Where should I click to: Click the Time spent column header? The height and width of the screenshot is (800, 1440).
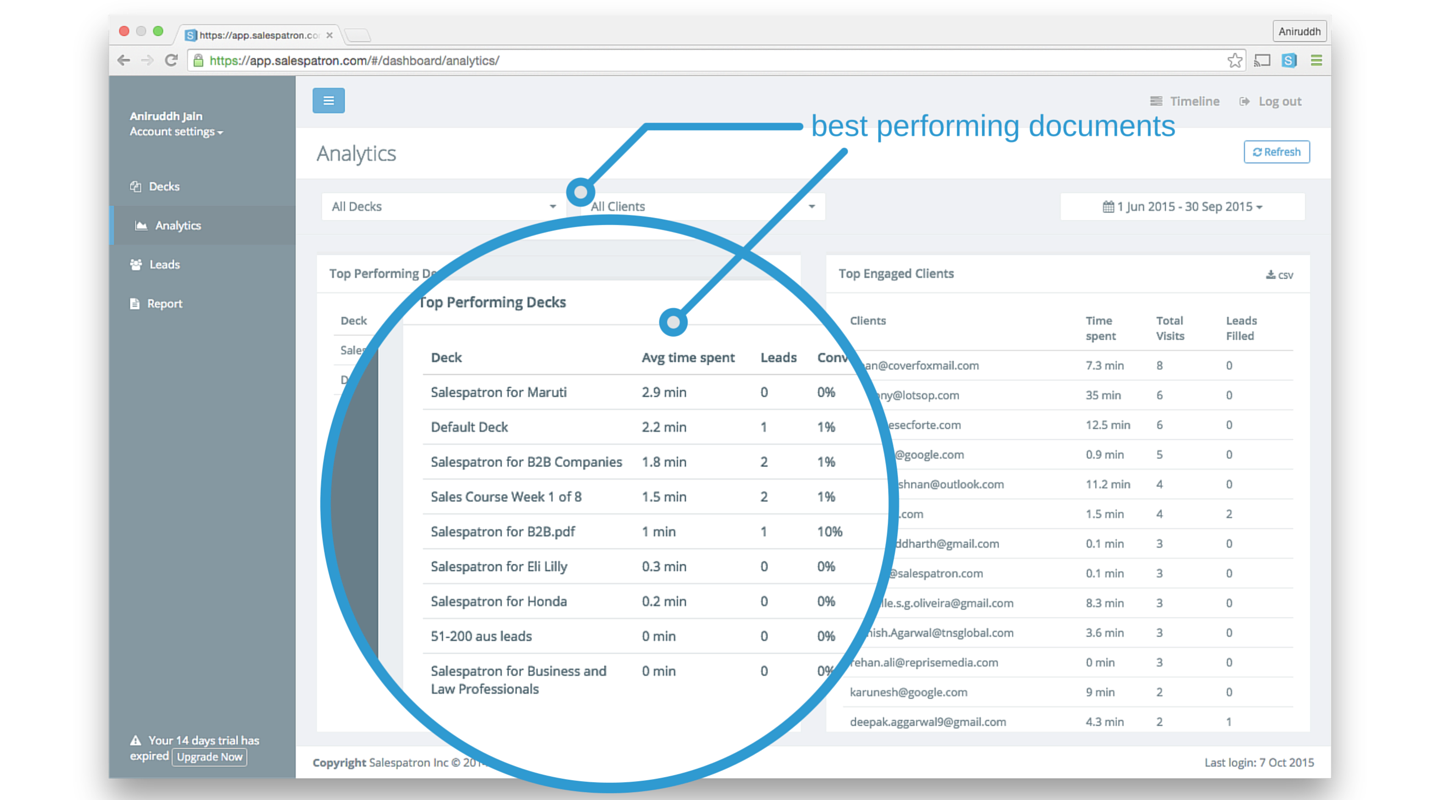(1099, 328)
